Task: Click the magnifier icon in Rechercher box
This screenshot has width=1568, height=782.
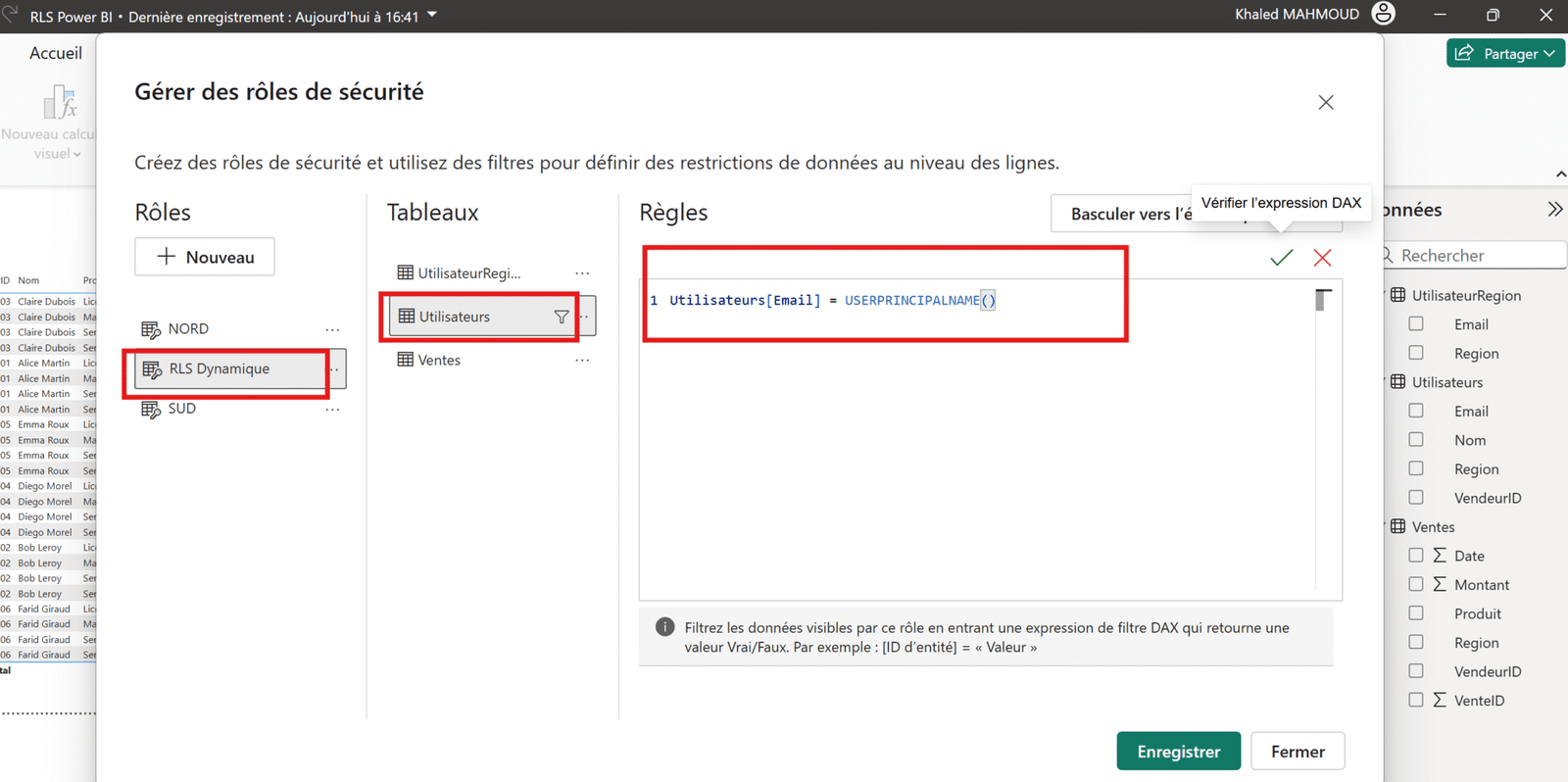Action: (x=1388, y=256)
